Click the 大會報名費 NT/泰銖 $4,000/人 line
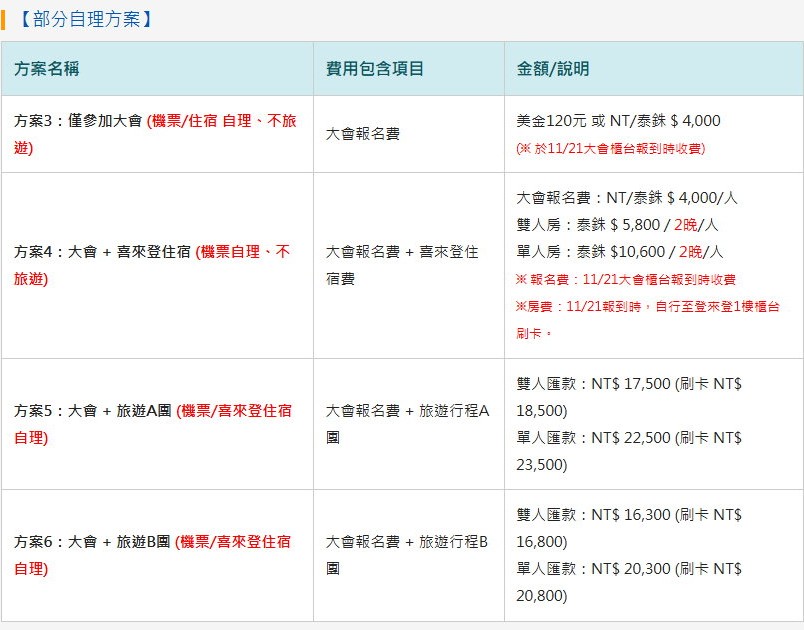The height and width of the screenshot is (630, 804). (626, 198)
